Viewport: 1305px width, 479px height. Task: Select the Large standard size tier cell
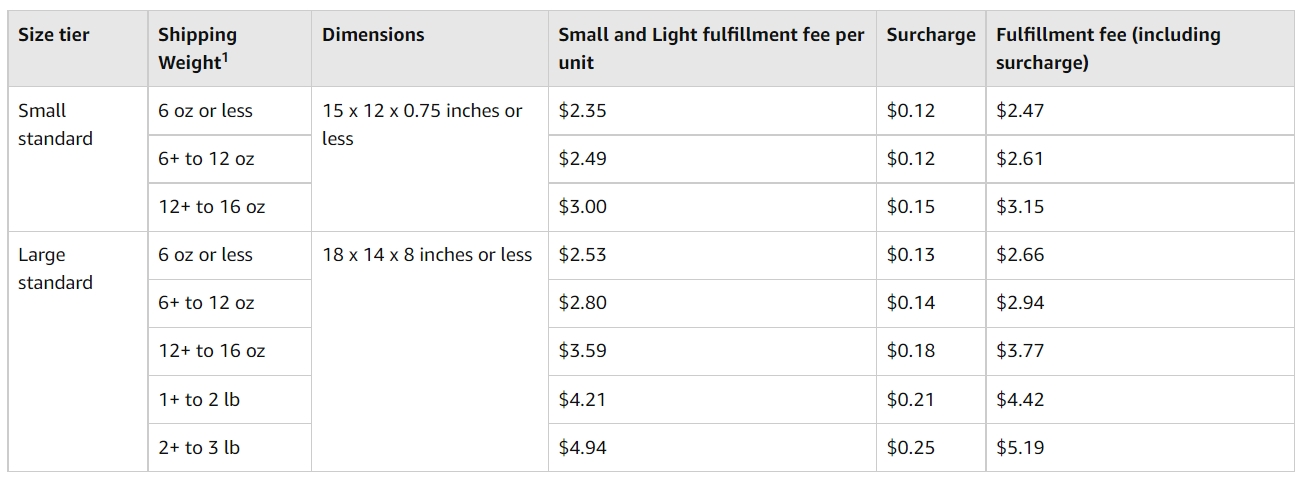point(78,351)
